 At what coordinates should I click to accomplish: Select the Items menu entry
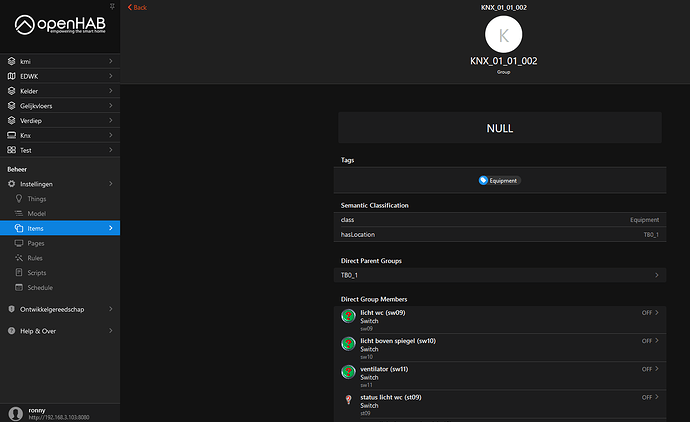(60, 228)
